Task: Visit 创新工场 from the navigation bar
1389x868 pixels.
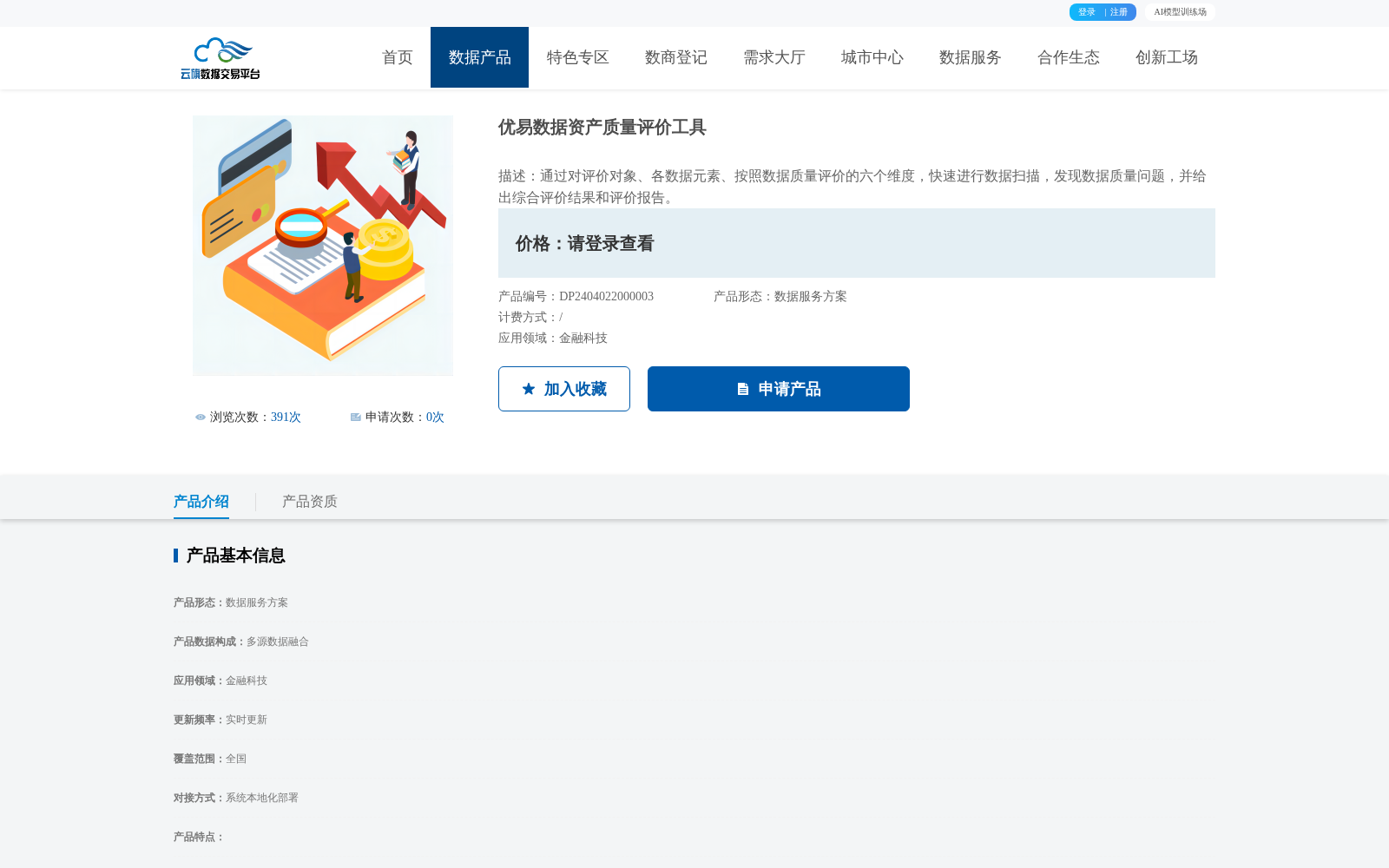Action: (1167, 57)
